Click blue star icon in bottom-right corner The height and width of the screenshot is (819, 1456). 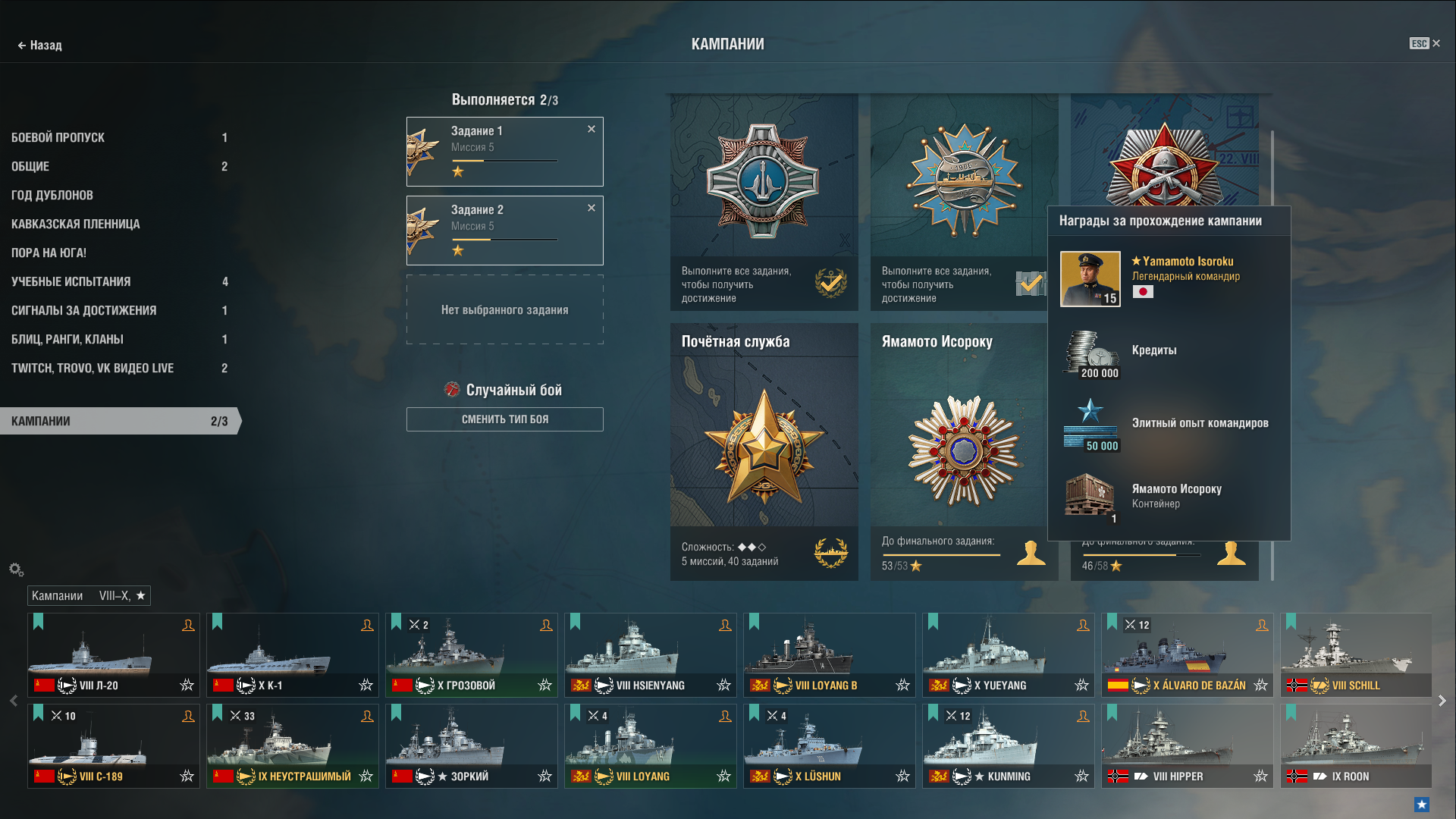[x=1422, y=805]
